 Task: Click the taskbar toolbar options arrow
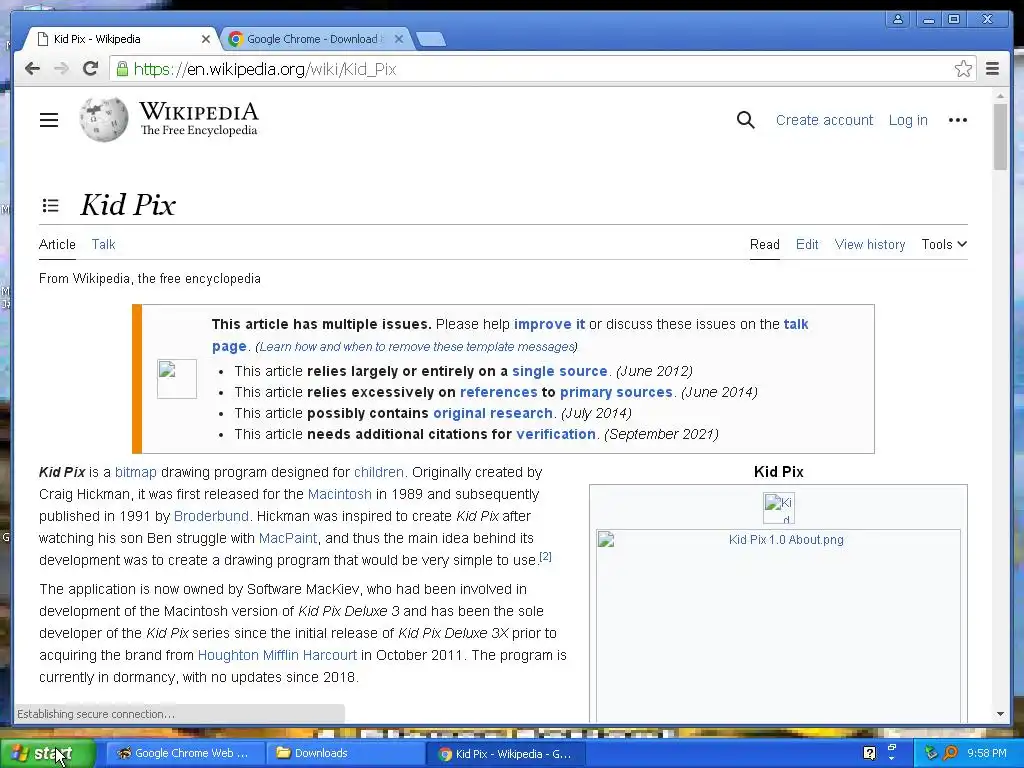pyautogui.click(x=891, y=759)
